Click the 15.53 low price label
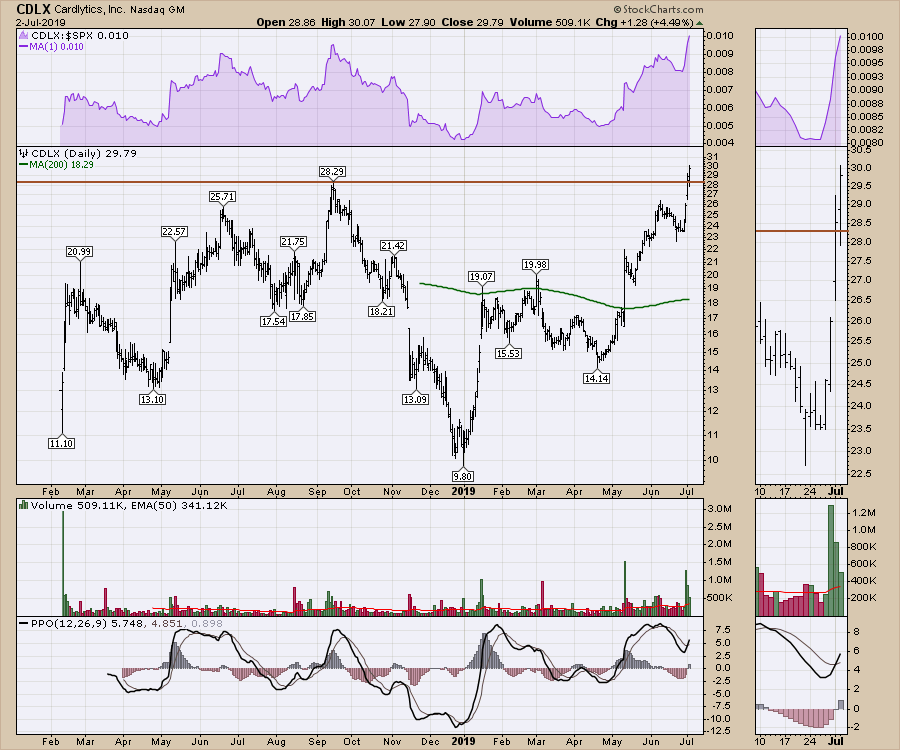This screenshot has height=750, width=900. (x=509, y=353)
